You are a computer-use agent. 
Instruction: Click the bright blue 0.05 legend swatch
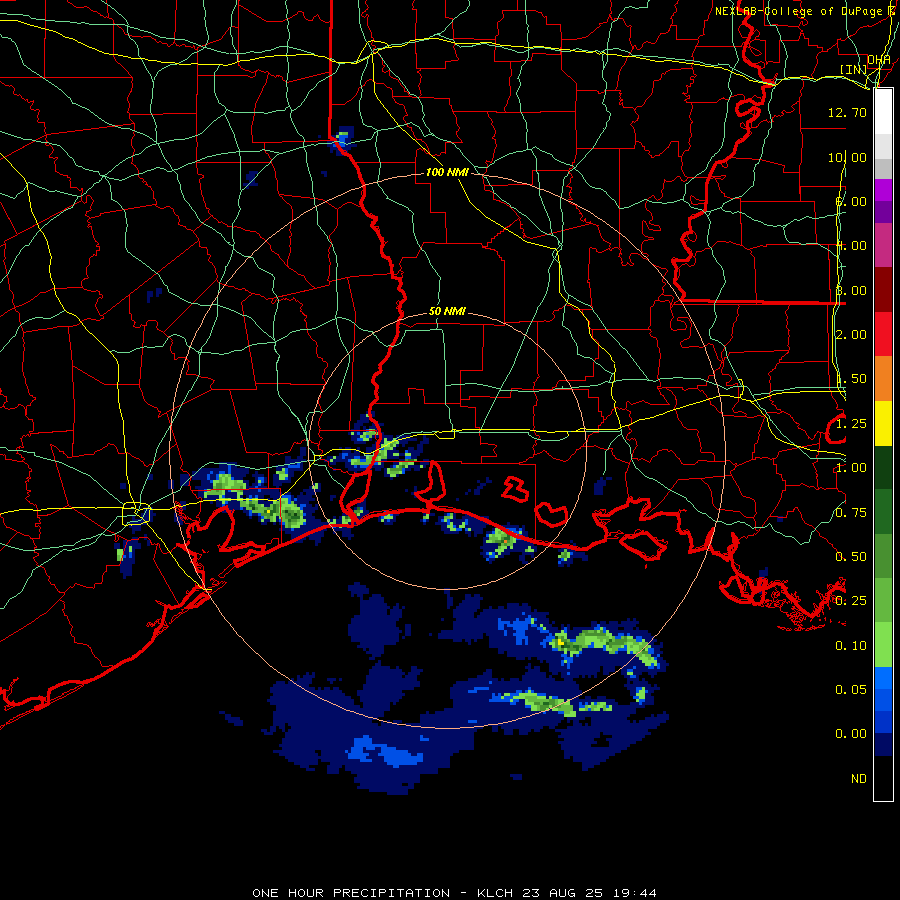click(x=883, y=678)
